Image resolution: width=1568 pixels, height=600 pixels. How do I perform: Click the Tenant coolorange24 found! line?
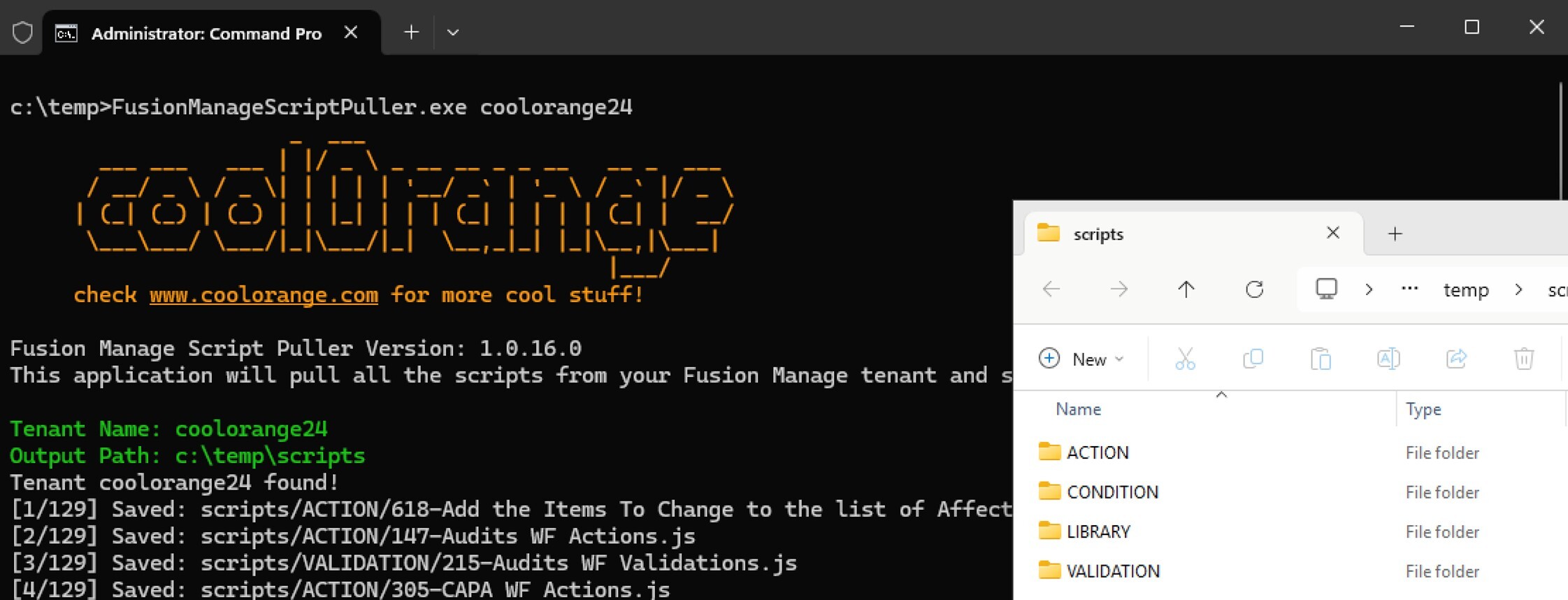[x=175, y=483]
